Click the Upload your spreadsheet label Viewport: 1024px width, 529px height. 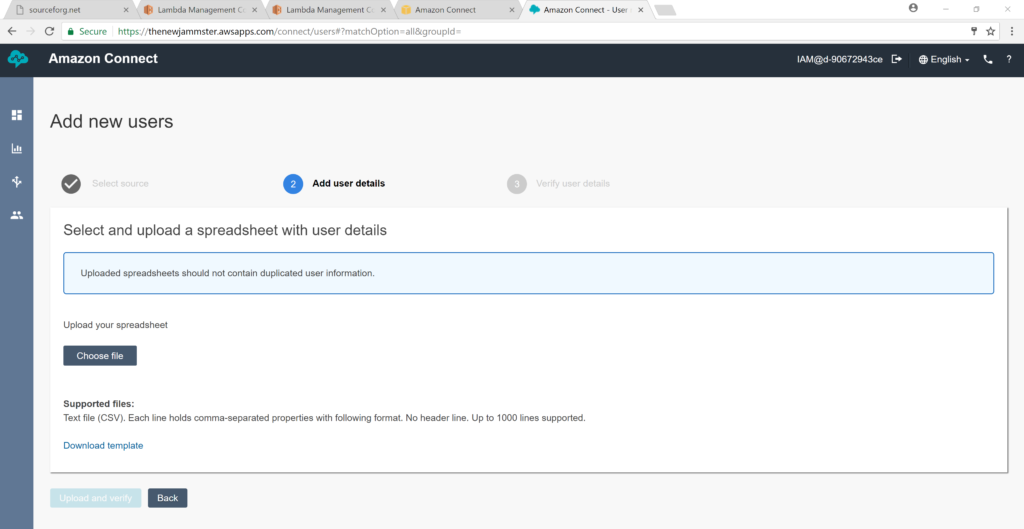pos(116,325)
